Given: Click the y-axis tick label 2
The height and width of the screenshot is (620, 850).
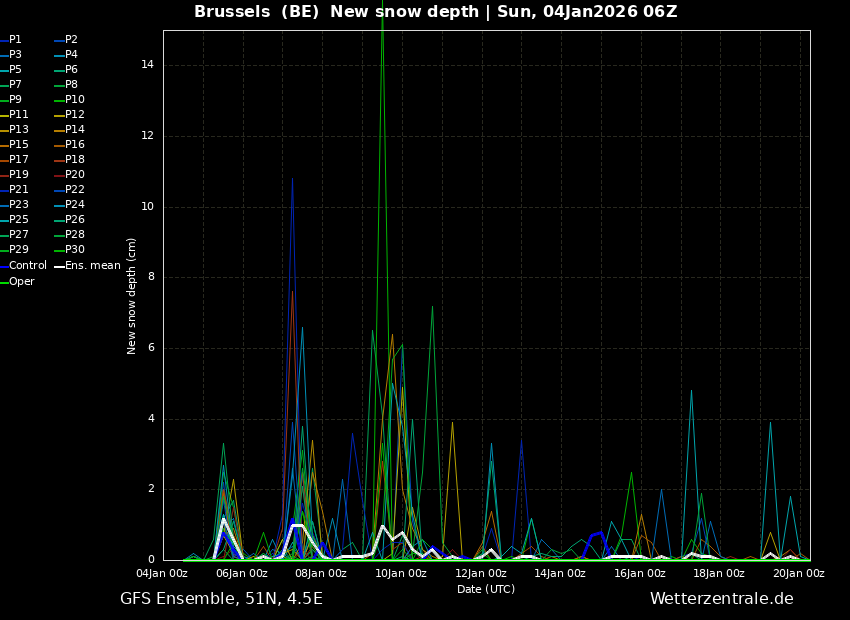Looking at the screenshot, I should [x=151, y=489].
